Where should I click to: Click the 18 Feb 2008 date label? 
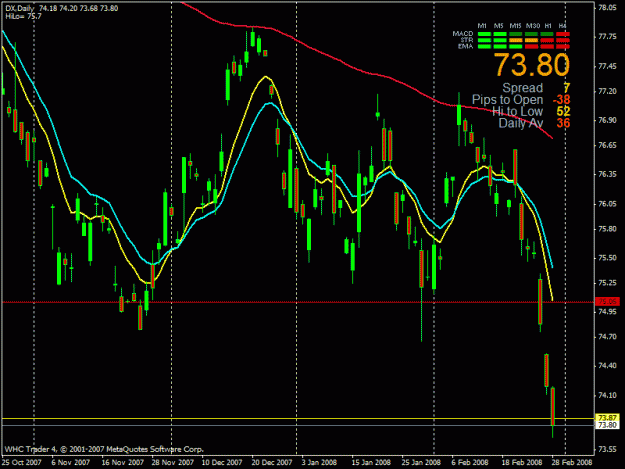pyautogui.click(x=522, y=462)
